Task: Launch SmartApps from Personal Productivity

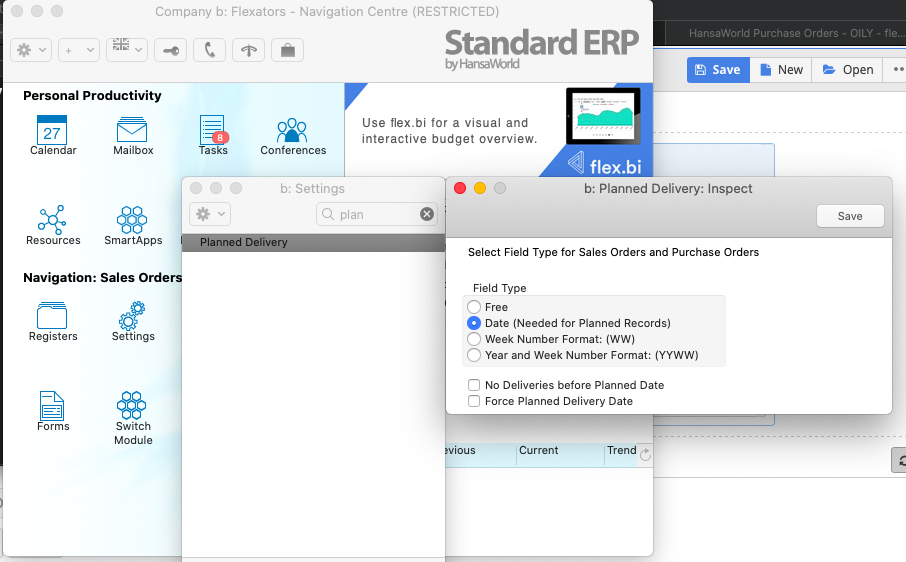Action: point(133,220)
